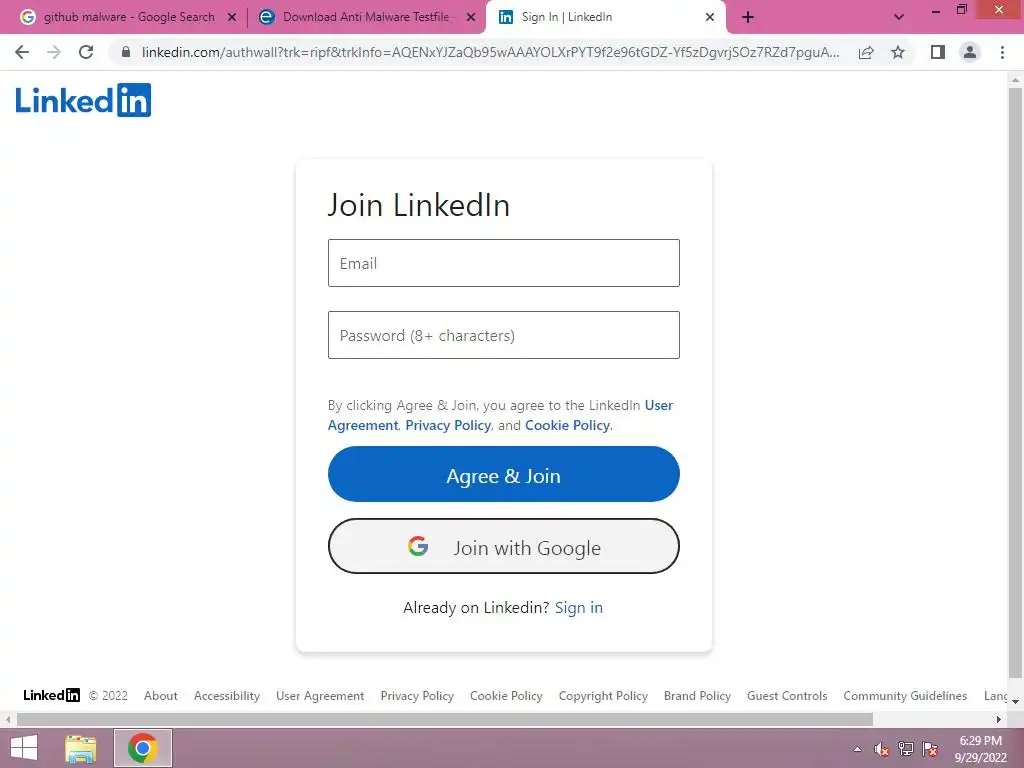Close the github malware Google Search tab

click(232, 17)
